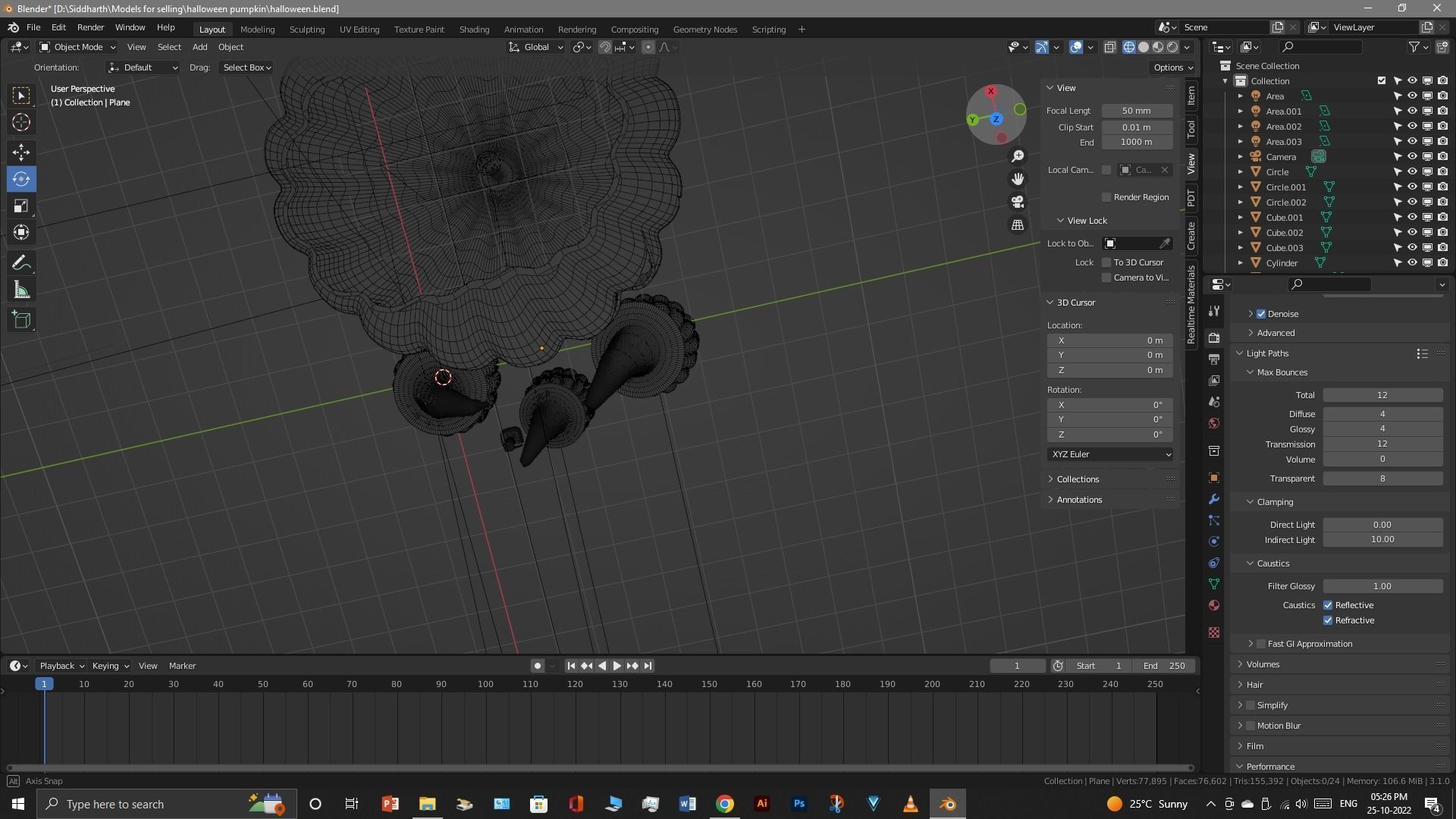Disable Refractive caustics checkbox
Image resolution: width=1456 pixels, height=819 pixels.
pyautogui.click(x=1328, y=620)
